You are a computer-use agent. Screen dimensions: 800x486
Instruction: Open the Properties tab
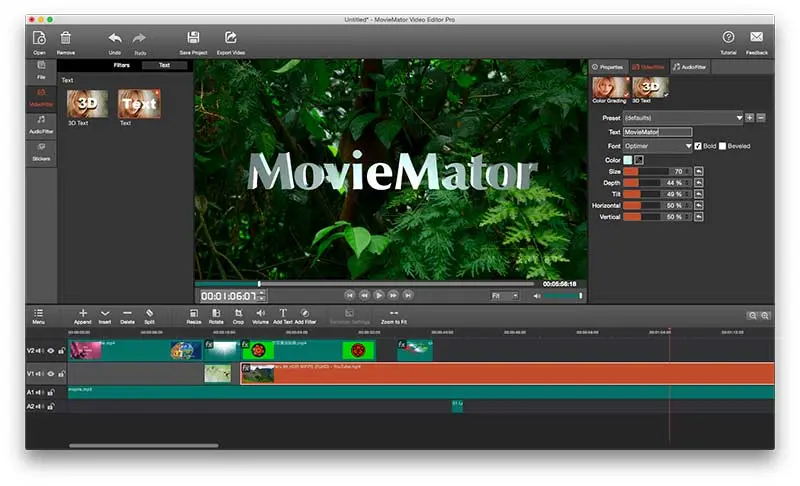point(608,67)
